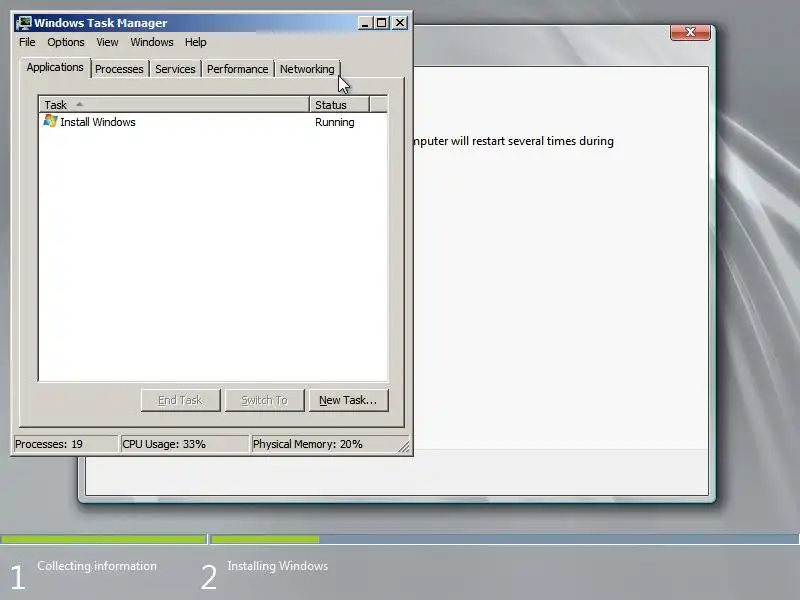Switch to the Processes tab

[x=119, y=69]
